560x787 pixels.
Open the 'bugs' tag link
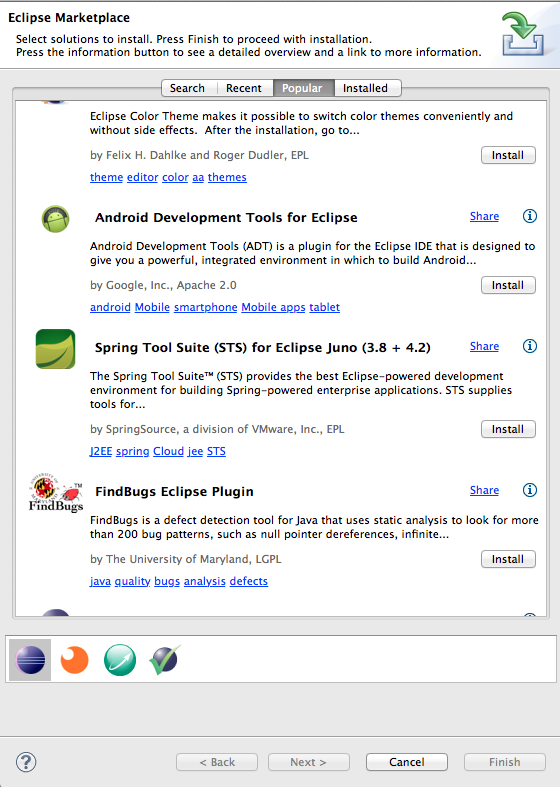167,581
